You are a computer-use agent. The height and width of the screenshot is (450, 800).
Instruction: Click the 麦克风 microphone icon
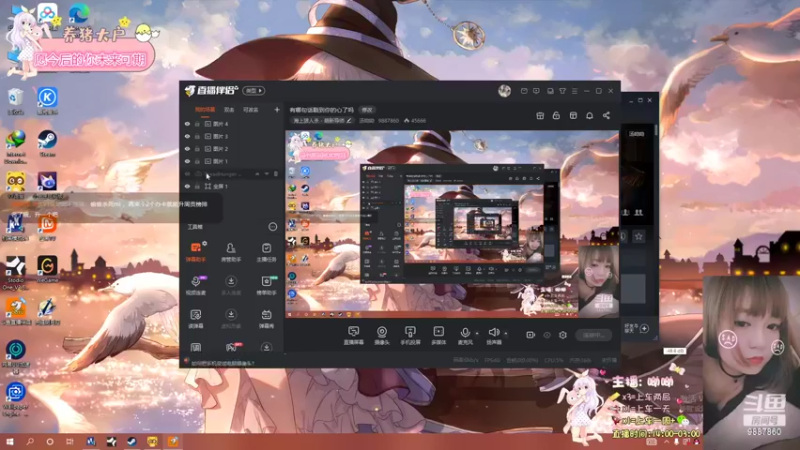click(x=464, y=334)
